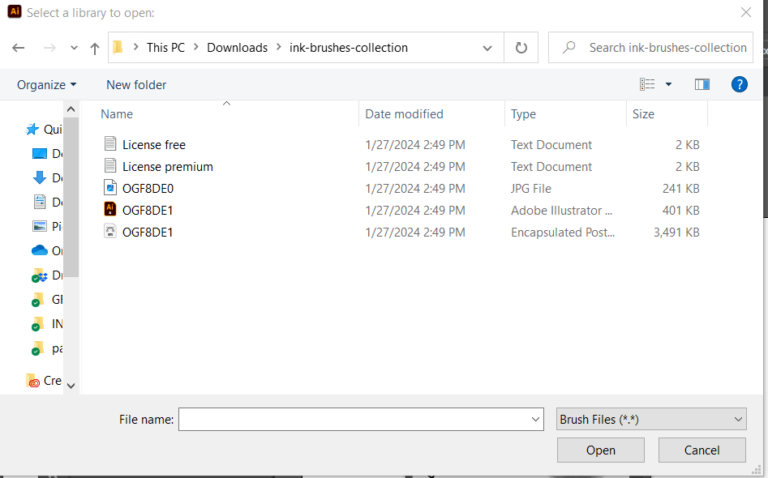The width and height of the screenshot is (768, 478).
Task: Click the Open button
Action: (600, 450)
